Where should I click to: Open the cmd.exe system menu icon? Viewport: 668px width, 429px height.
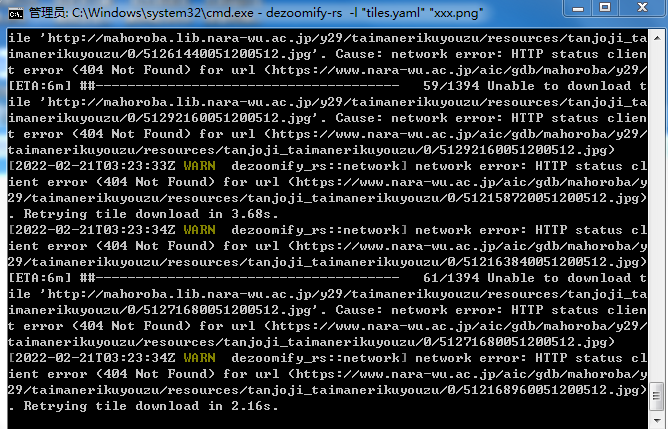tap(14, 10)
